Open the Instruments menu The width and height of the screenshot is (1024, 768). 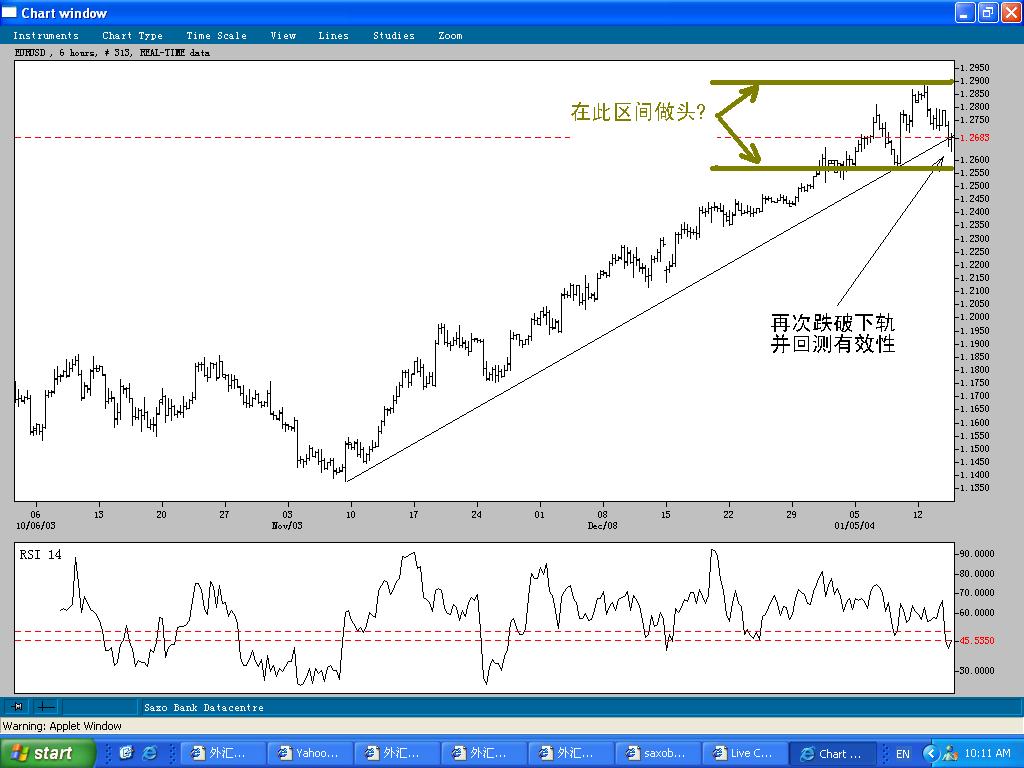[46, 35]
